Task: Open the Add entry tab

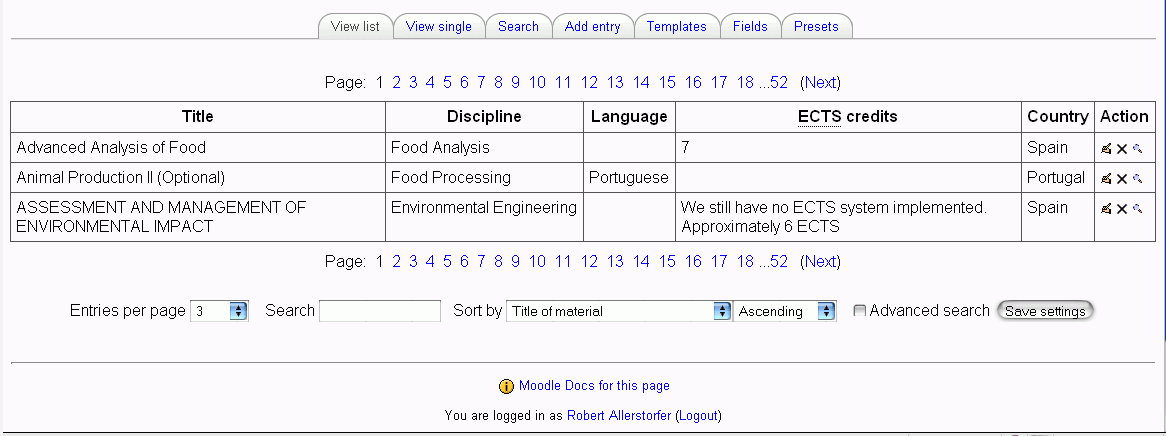Action: coord(593,26)
